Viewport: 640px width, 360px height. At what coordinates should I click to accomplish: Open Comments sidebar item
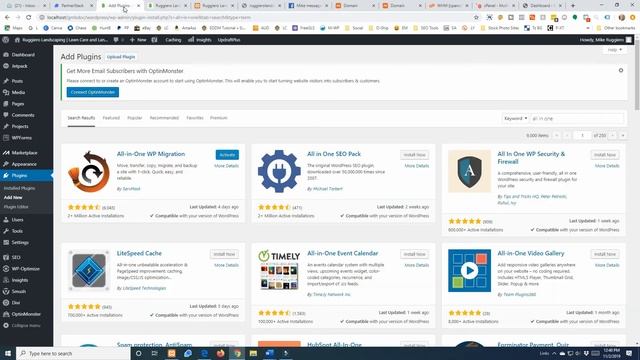pos(23,115)
